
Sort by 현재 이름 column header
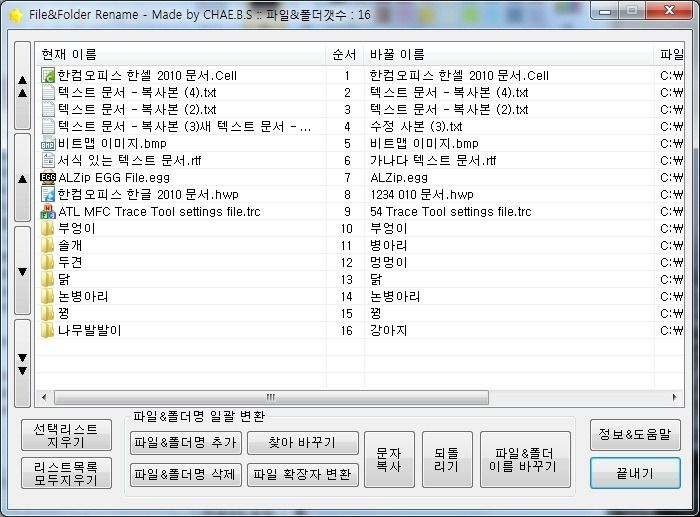click(x=181, y=54)
